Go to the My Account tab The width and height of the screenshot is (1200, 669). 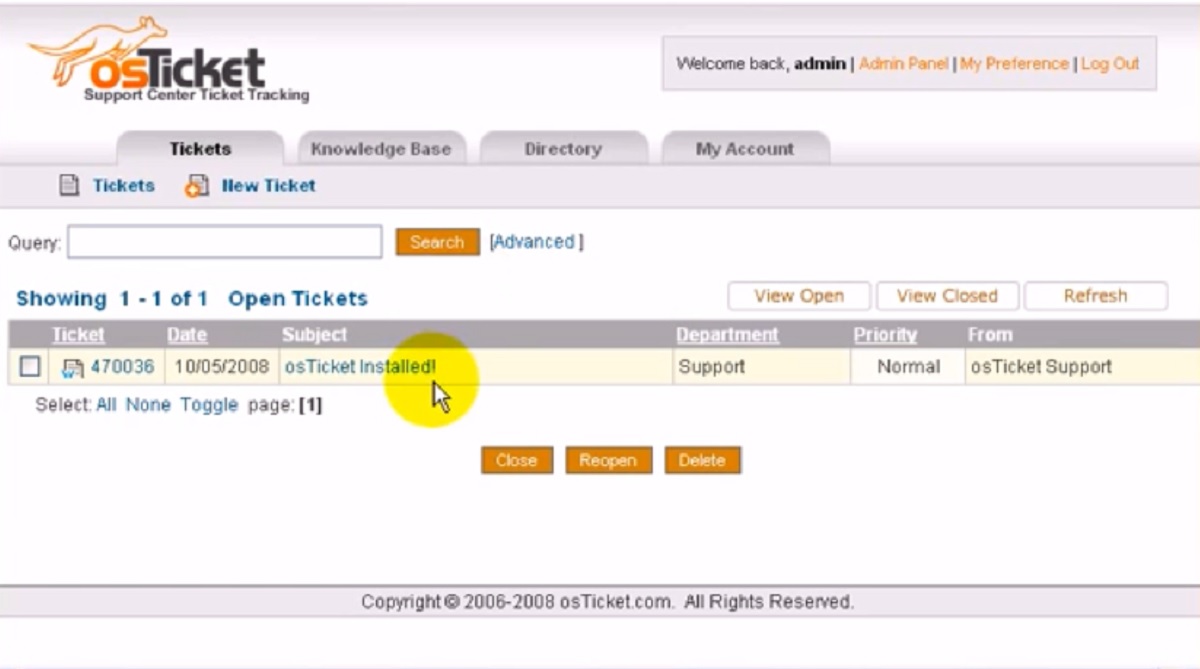[x=744, y=149]
